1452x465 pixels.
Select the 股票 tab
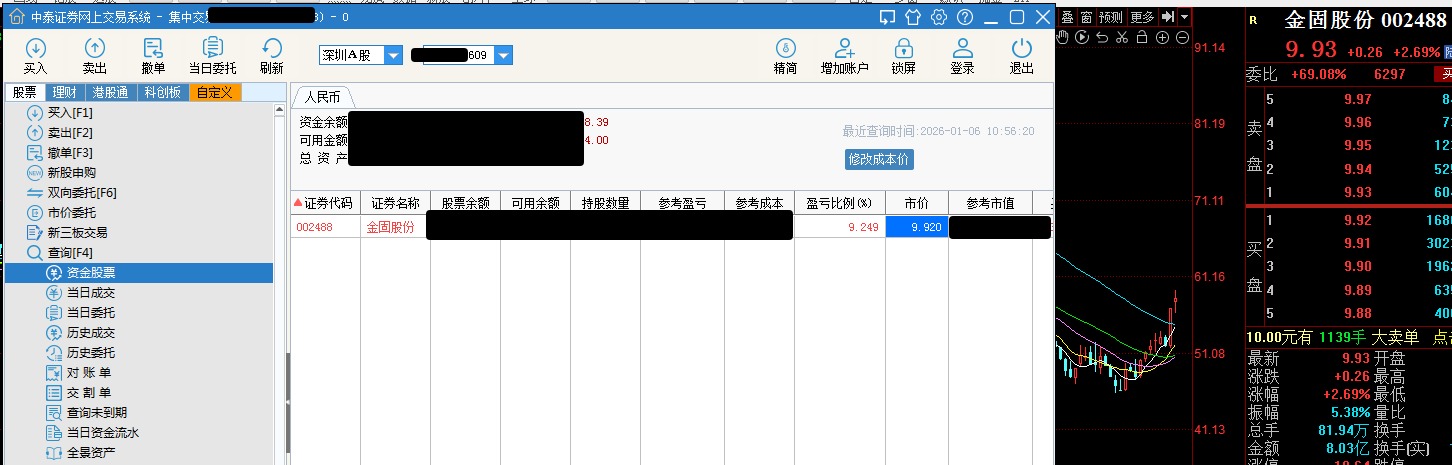[25, 93]
